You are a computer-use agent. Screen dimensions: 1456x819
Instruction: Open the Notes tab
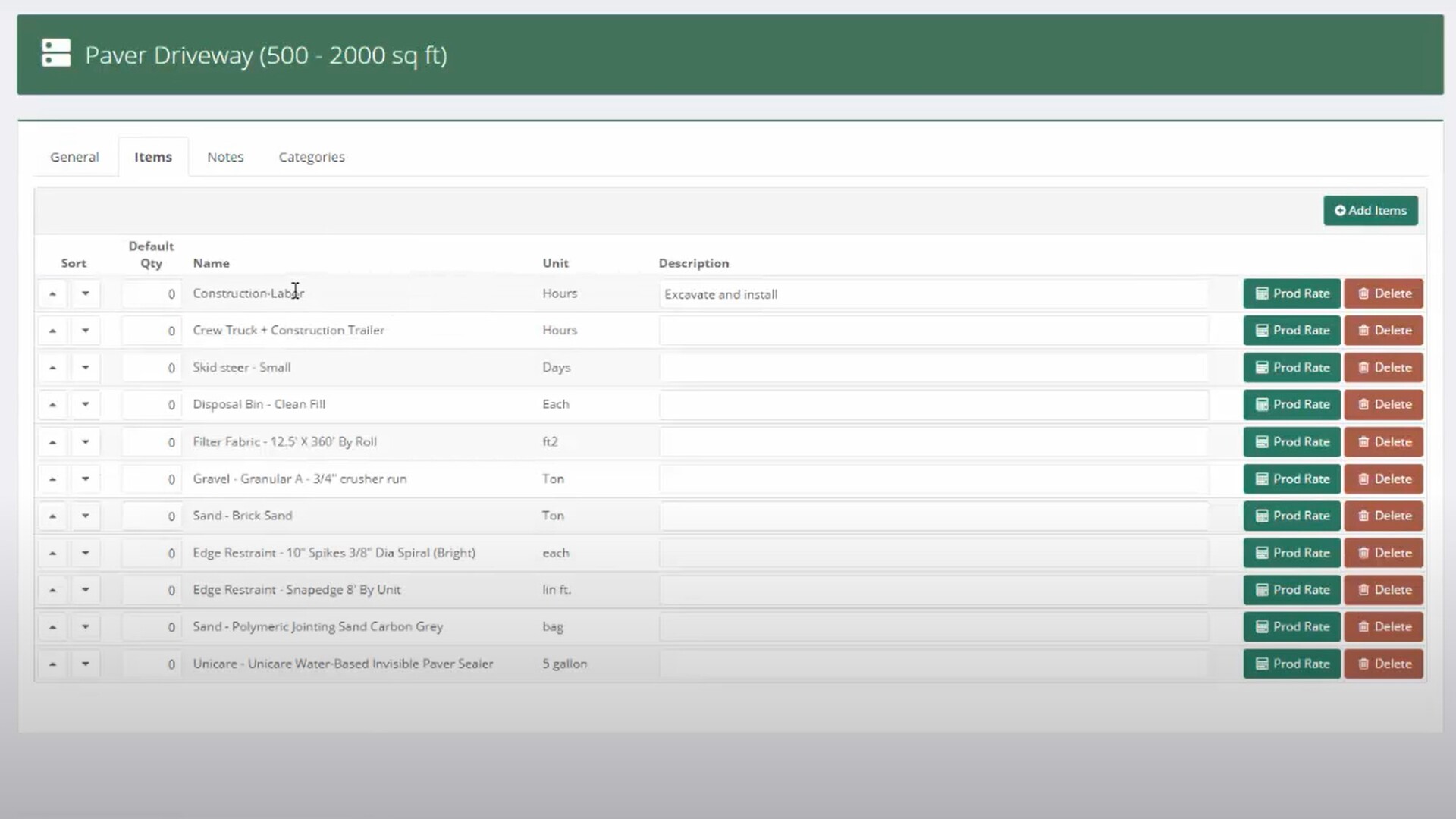tap(225, 157)
